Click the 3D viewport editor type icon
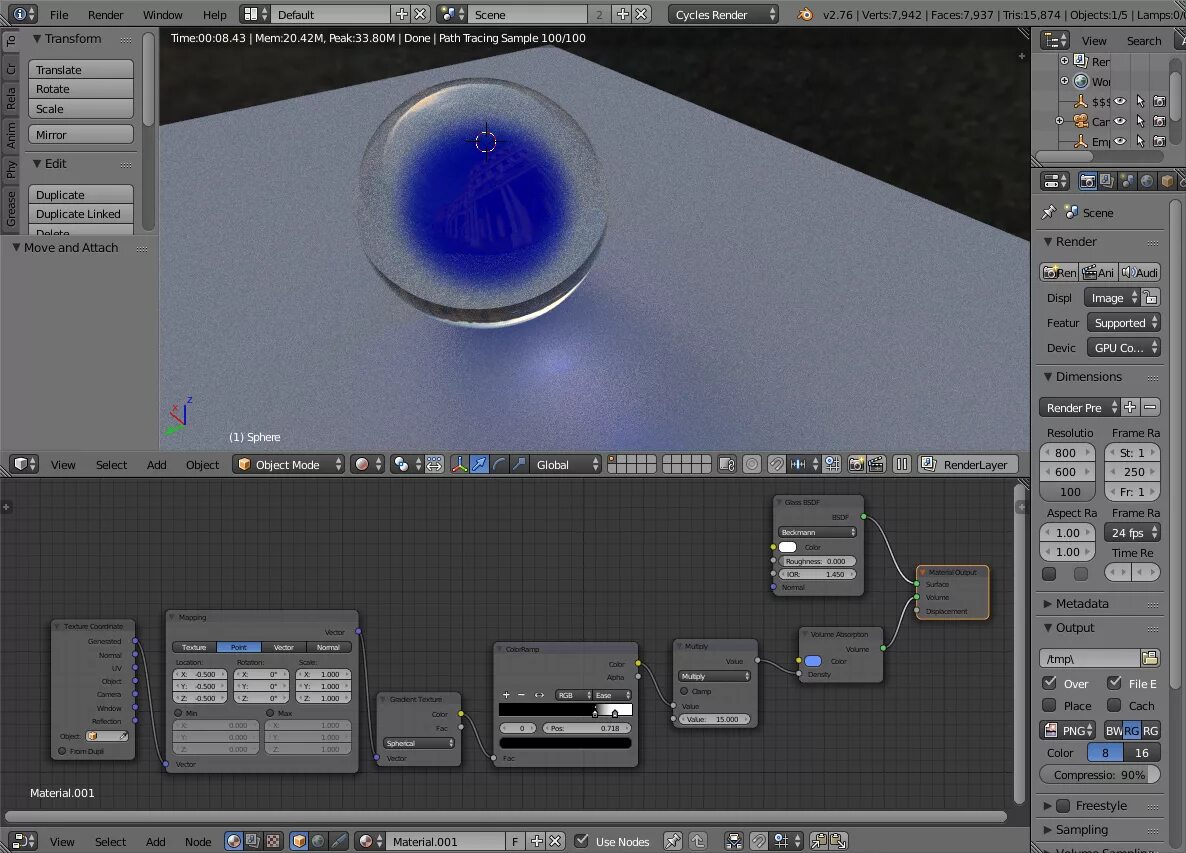The image size is (1186, 853). coord(21,464)
